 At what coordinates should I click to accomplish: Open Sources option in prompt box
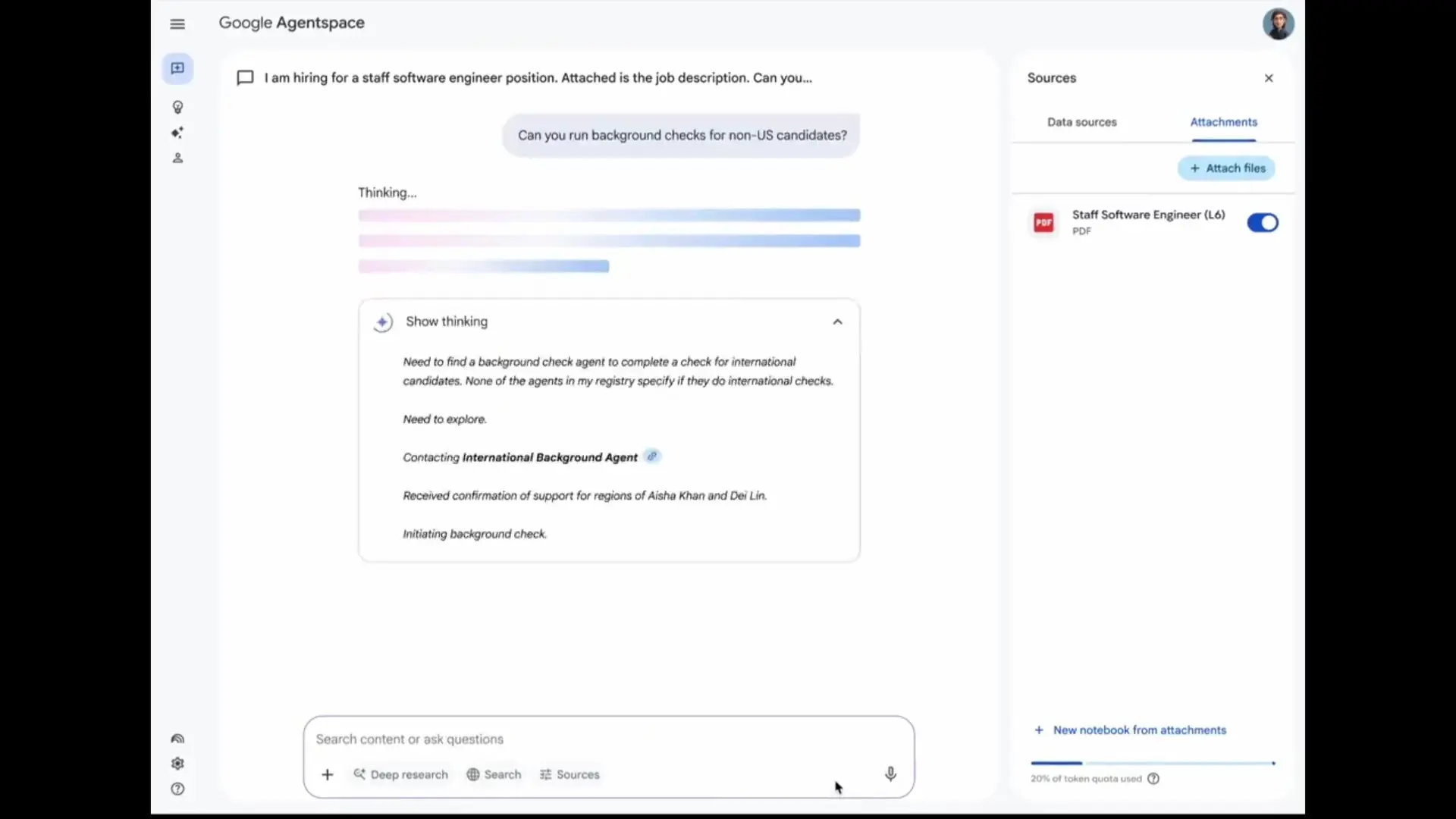pos(570,774)
